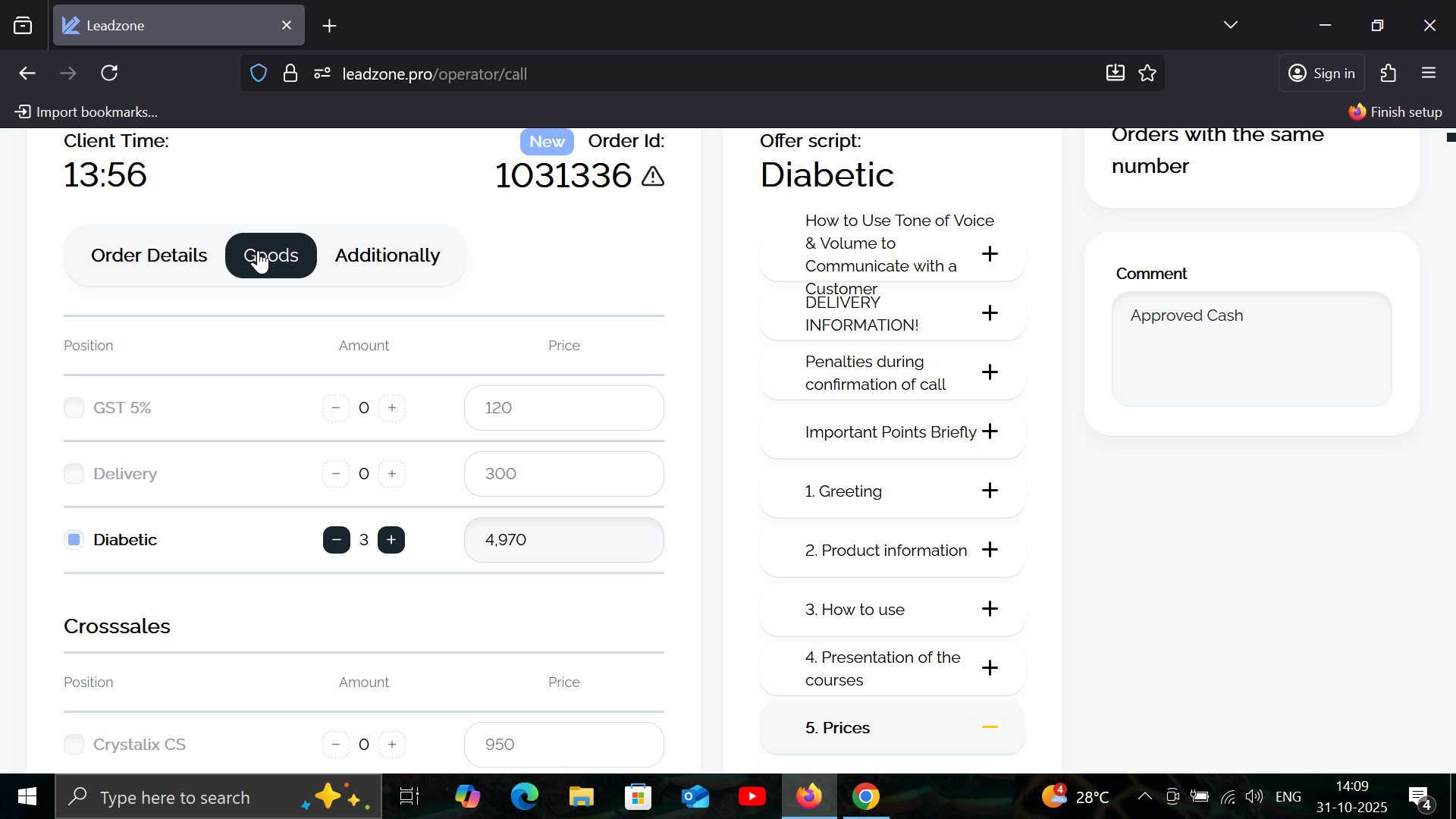Click Import bookmarks link
The height and width of the screenshot is (819, 1456).
(86, 112)
